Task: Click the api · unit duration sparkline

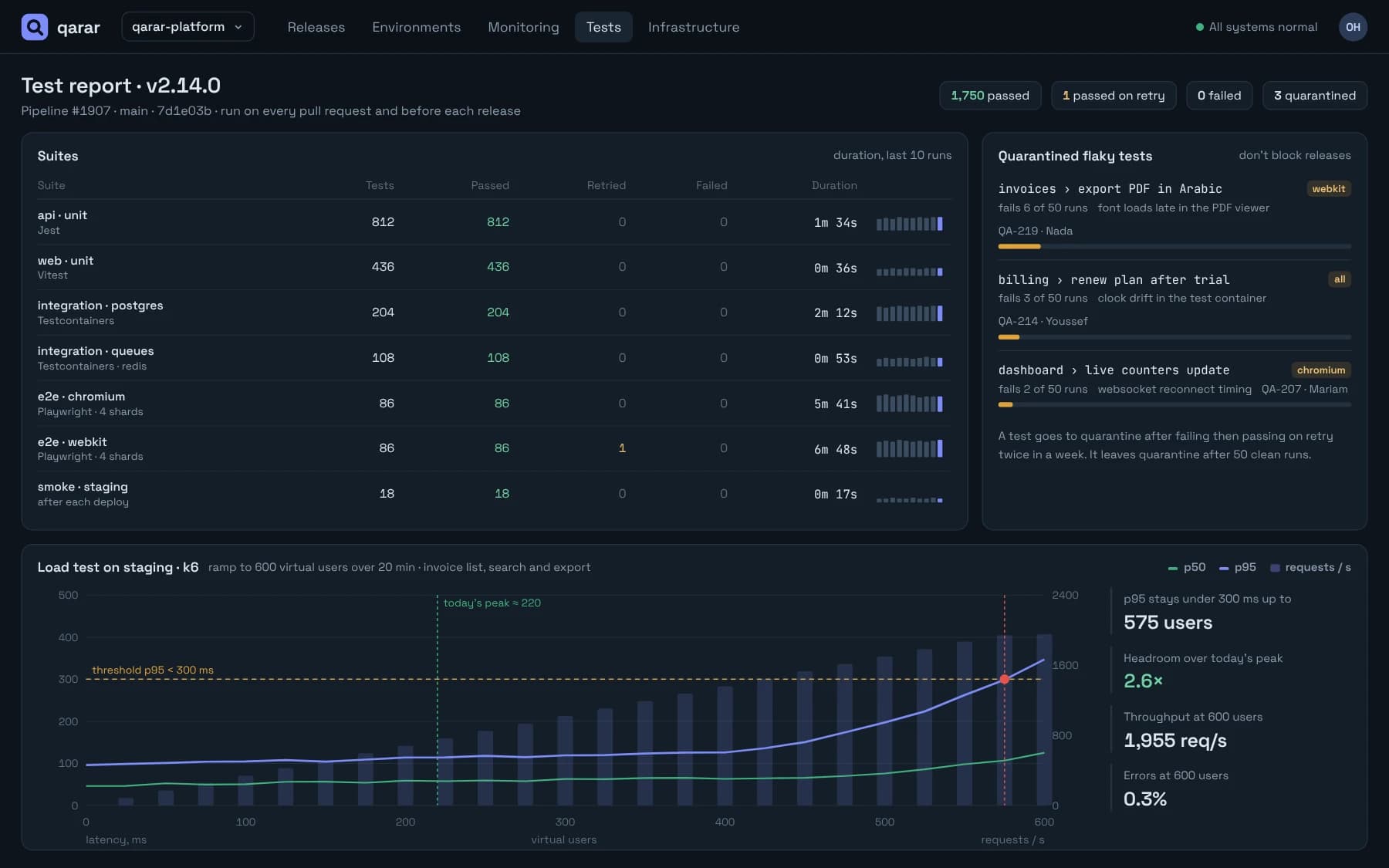Action: point(909,224)
